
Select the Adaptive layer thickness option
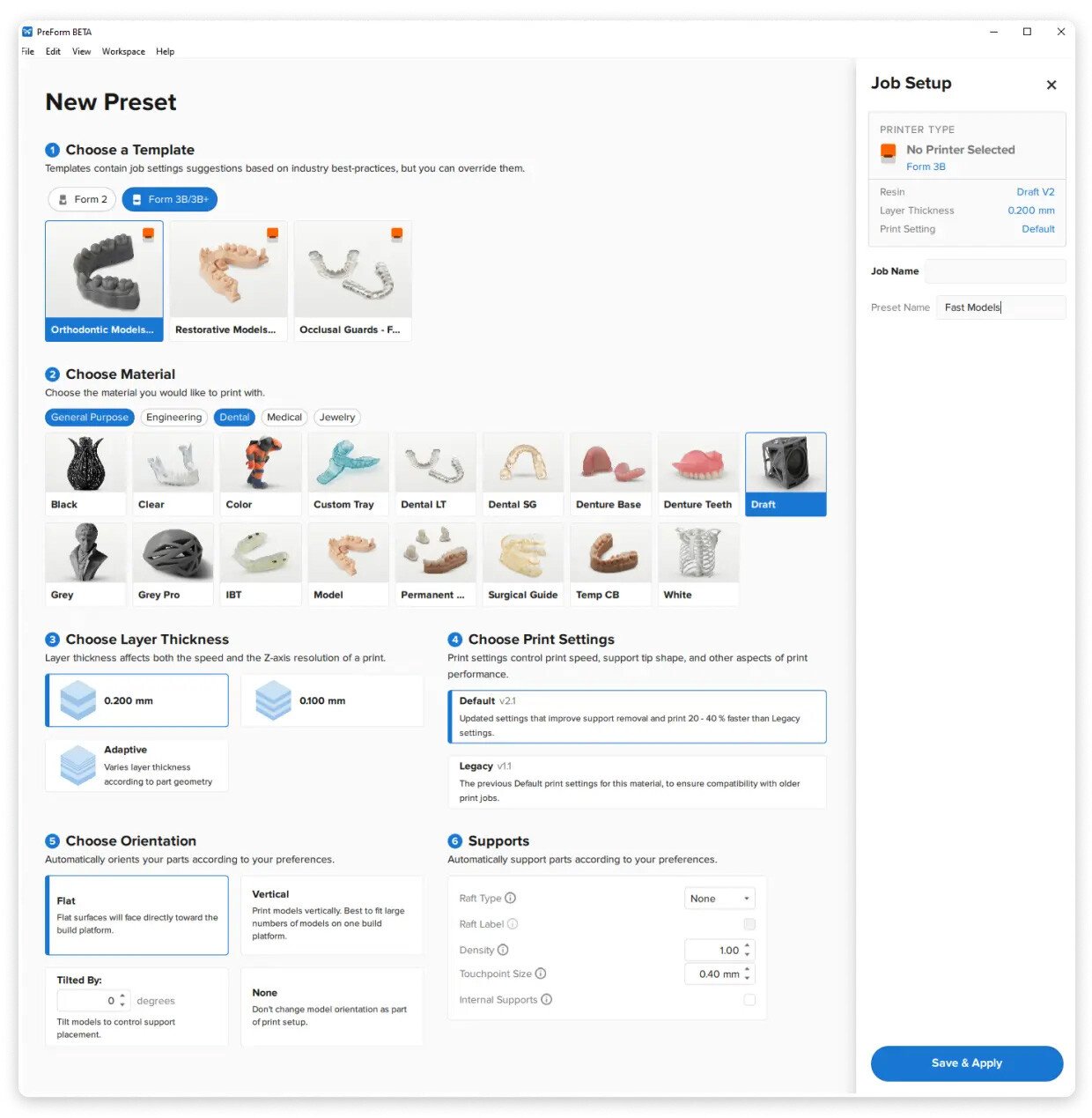[x=137, y=766]
